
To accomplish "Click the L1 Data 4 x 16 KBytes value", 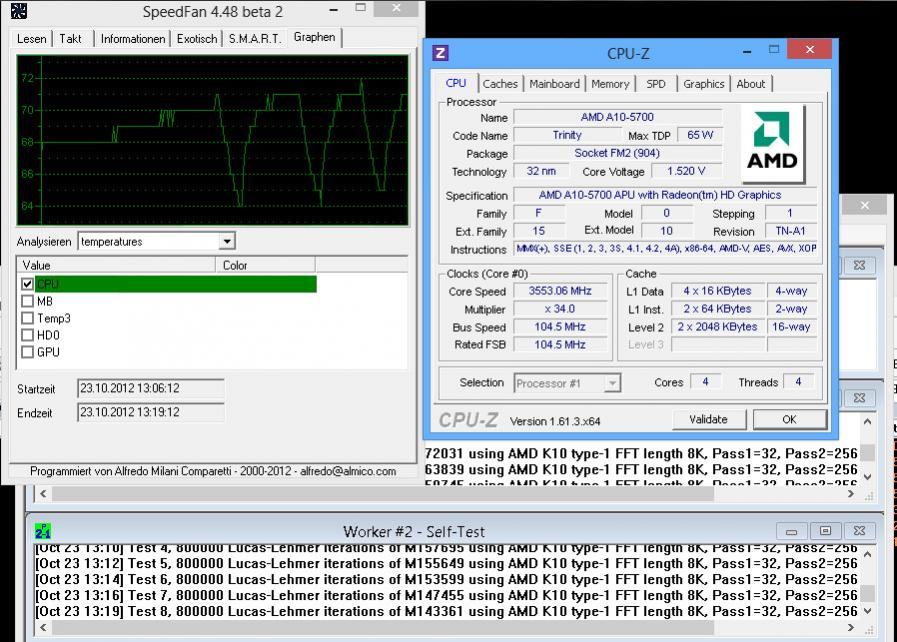I will click(x=717, y=291).
